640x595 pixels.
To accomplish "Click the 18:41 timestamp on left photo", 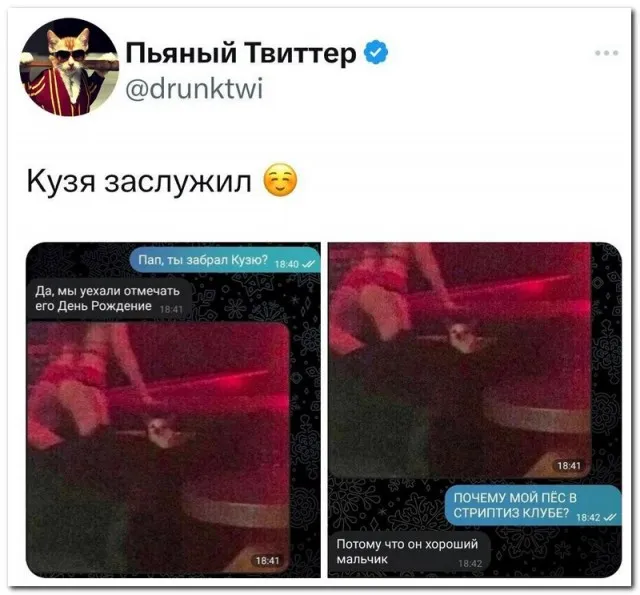I will click(267, 561).
